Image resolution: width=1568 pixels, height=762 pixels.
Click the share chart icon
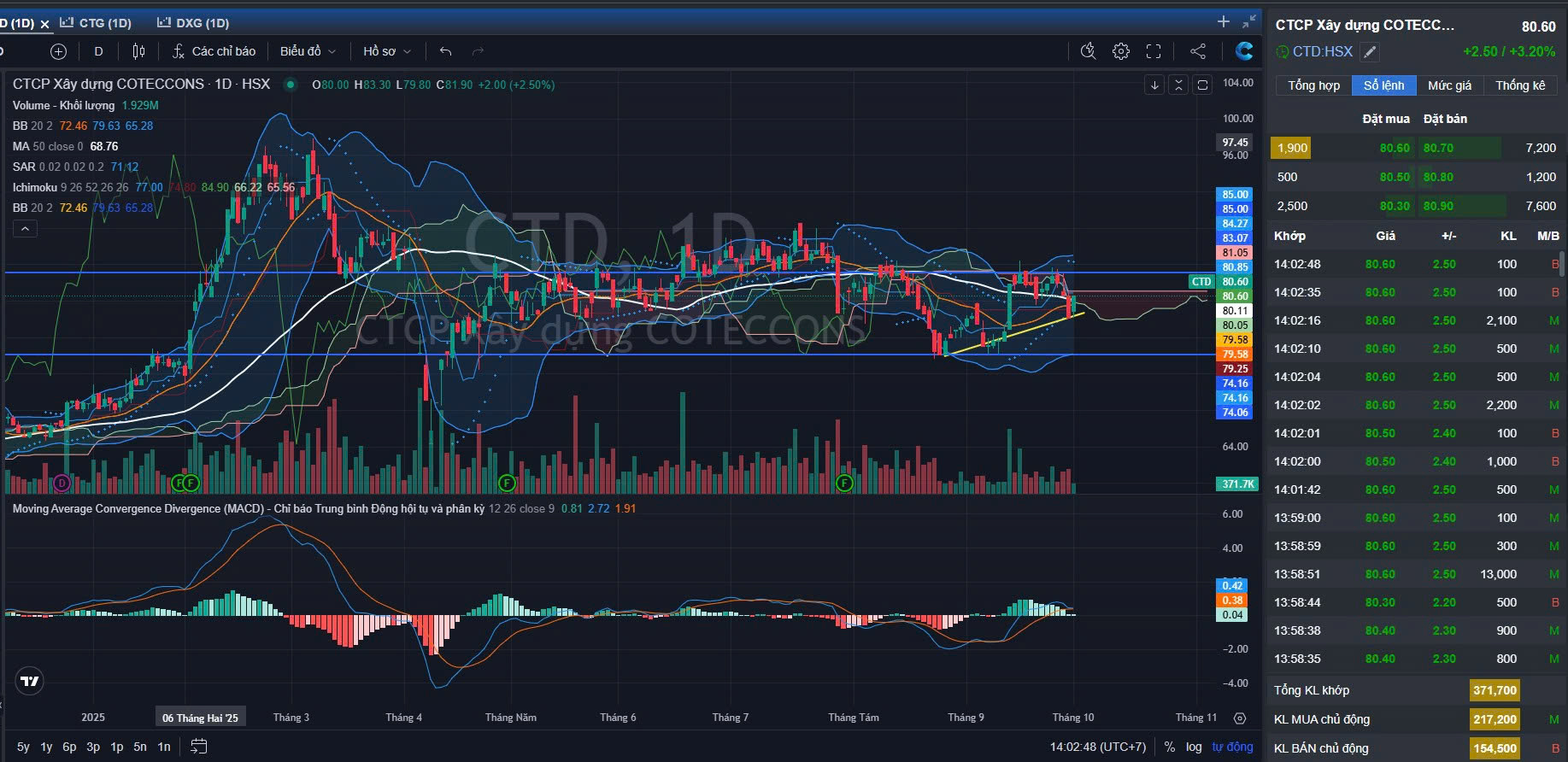(1198, 51)
